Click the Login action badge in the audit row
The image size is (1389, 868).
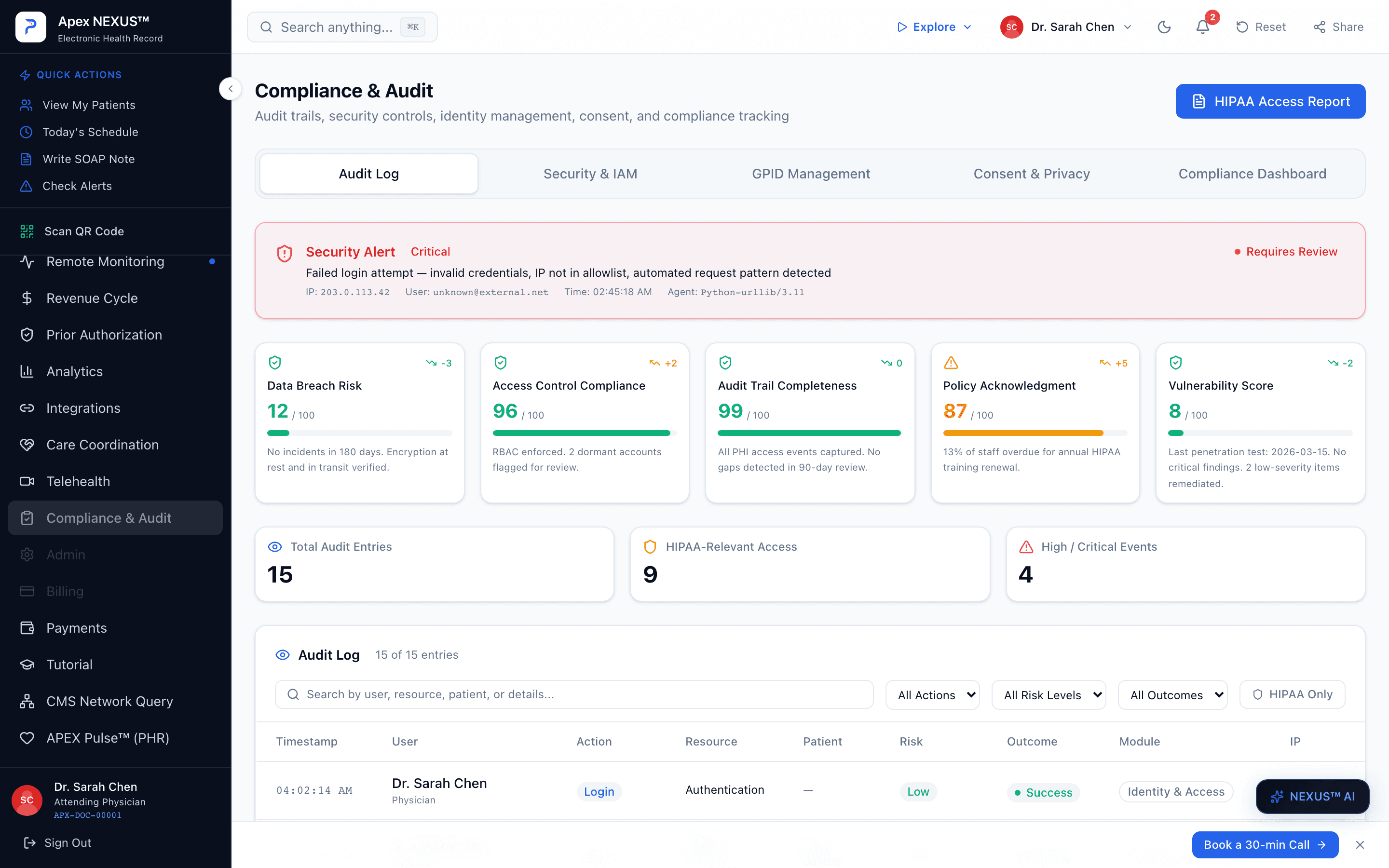599,792
